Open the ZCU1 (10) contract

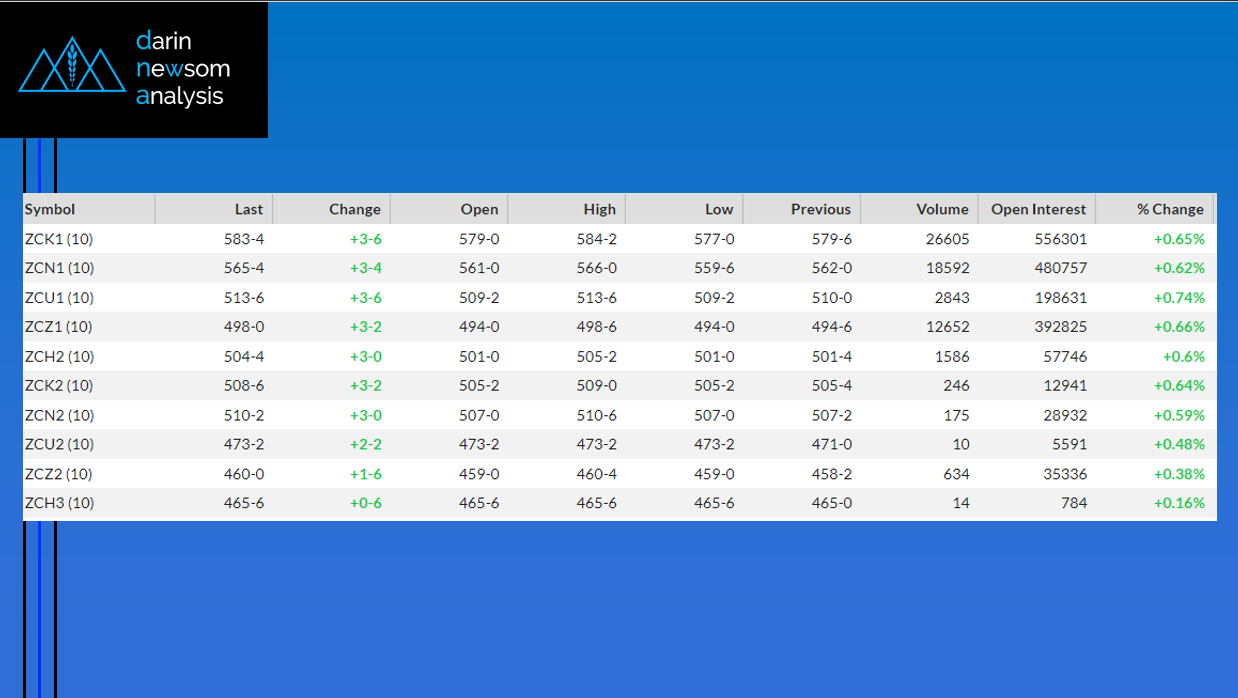(59, 298)
